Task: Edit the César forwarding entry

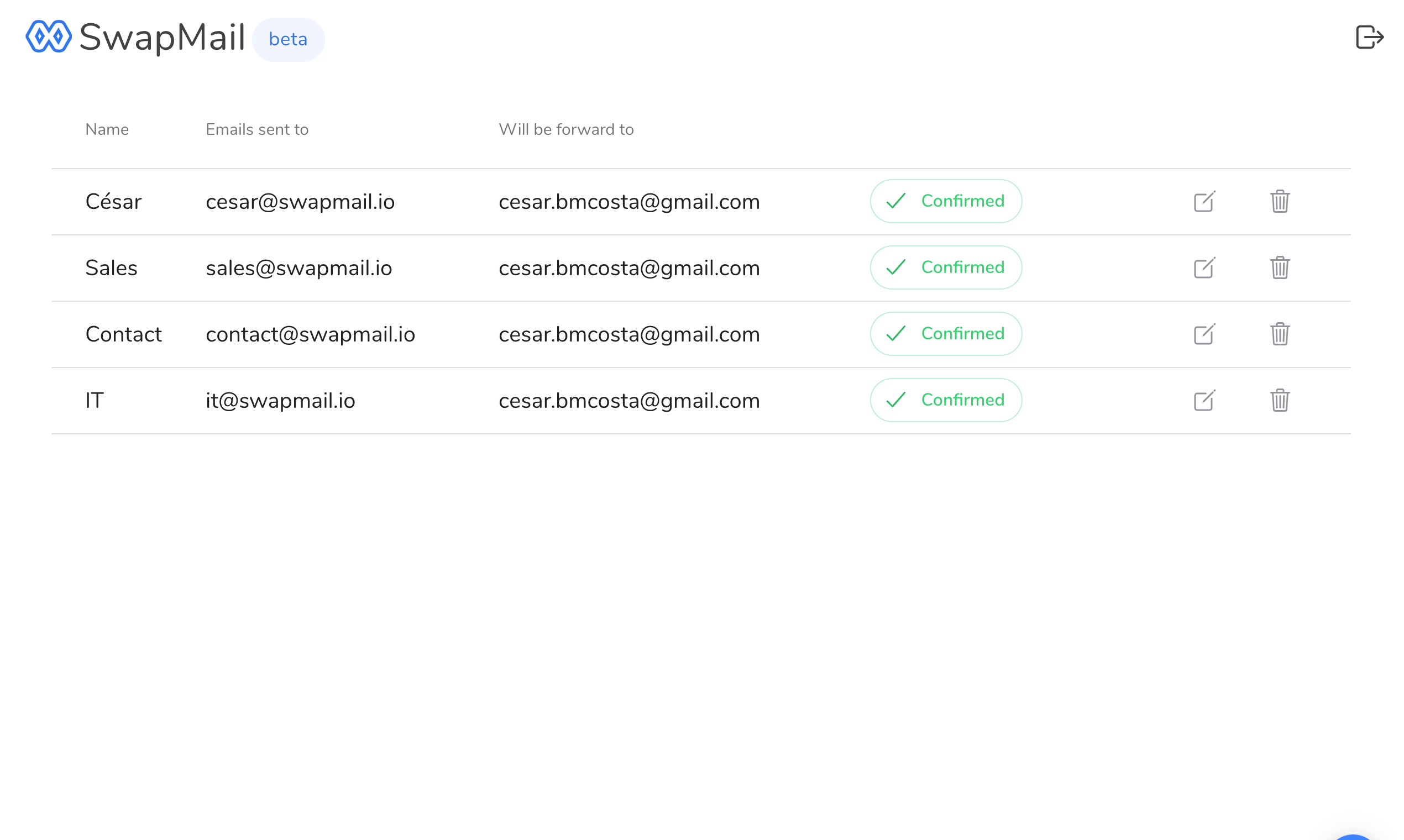Action: 1204,202
